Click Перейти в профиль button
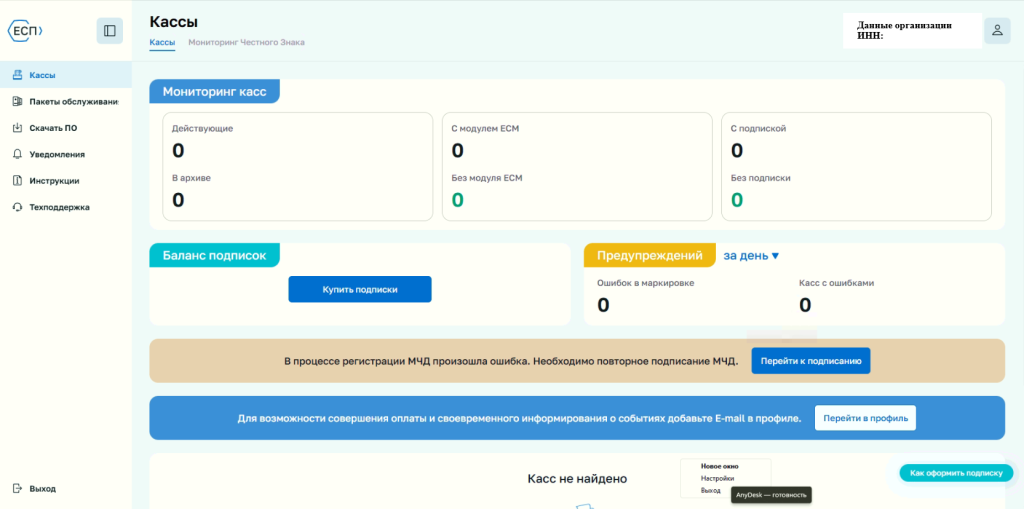This screenshot has width=1024, height=509. point(865,418)
